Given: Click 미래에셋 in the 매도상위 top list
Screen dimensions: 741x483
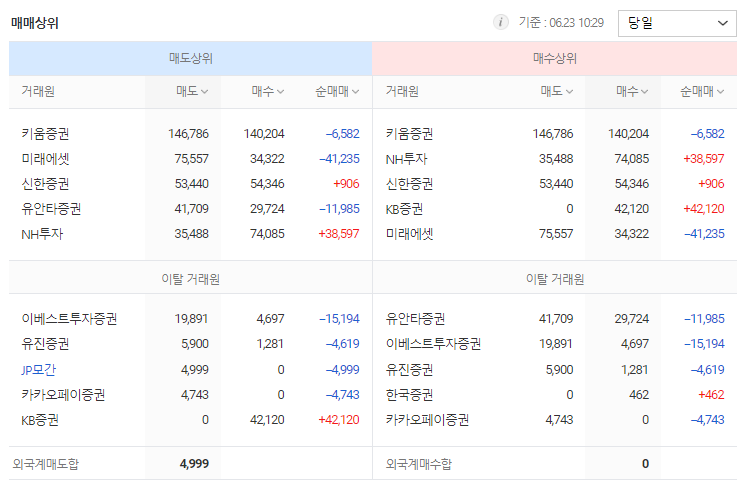Looking at the screenshot, I should [x=45, y=159].
